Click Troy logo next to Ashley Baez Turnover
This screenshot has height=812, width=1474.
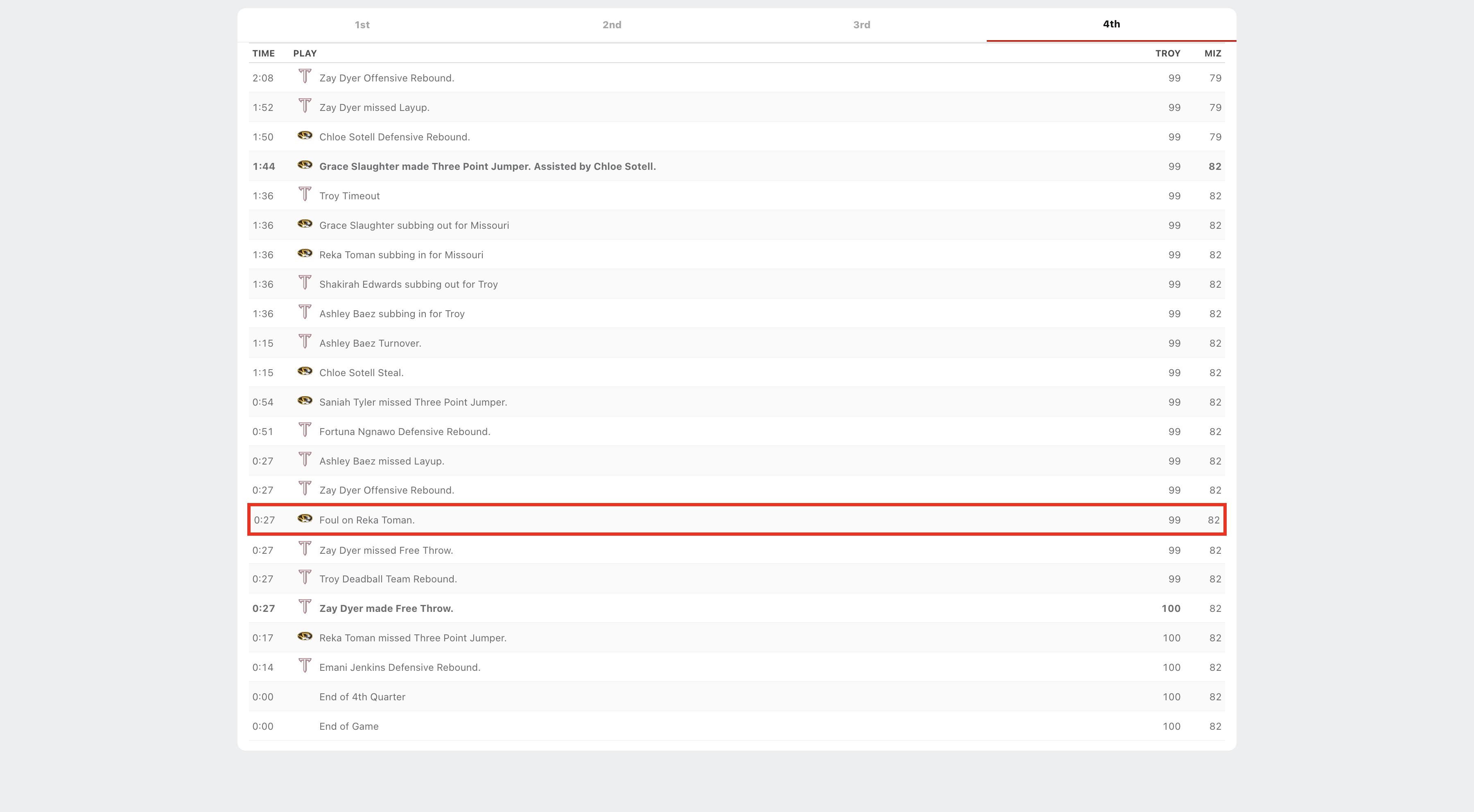coord(304,342)
